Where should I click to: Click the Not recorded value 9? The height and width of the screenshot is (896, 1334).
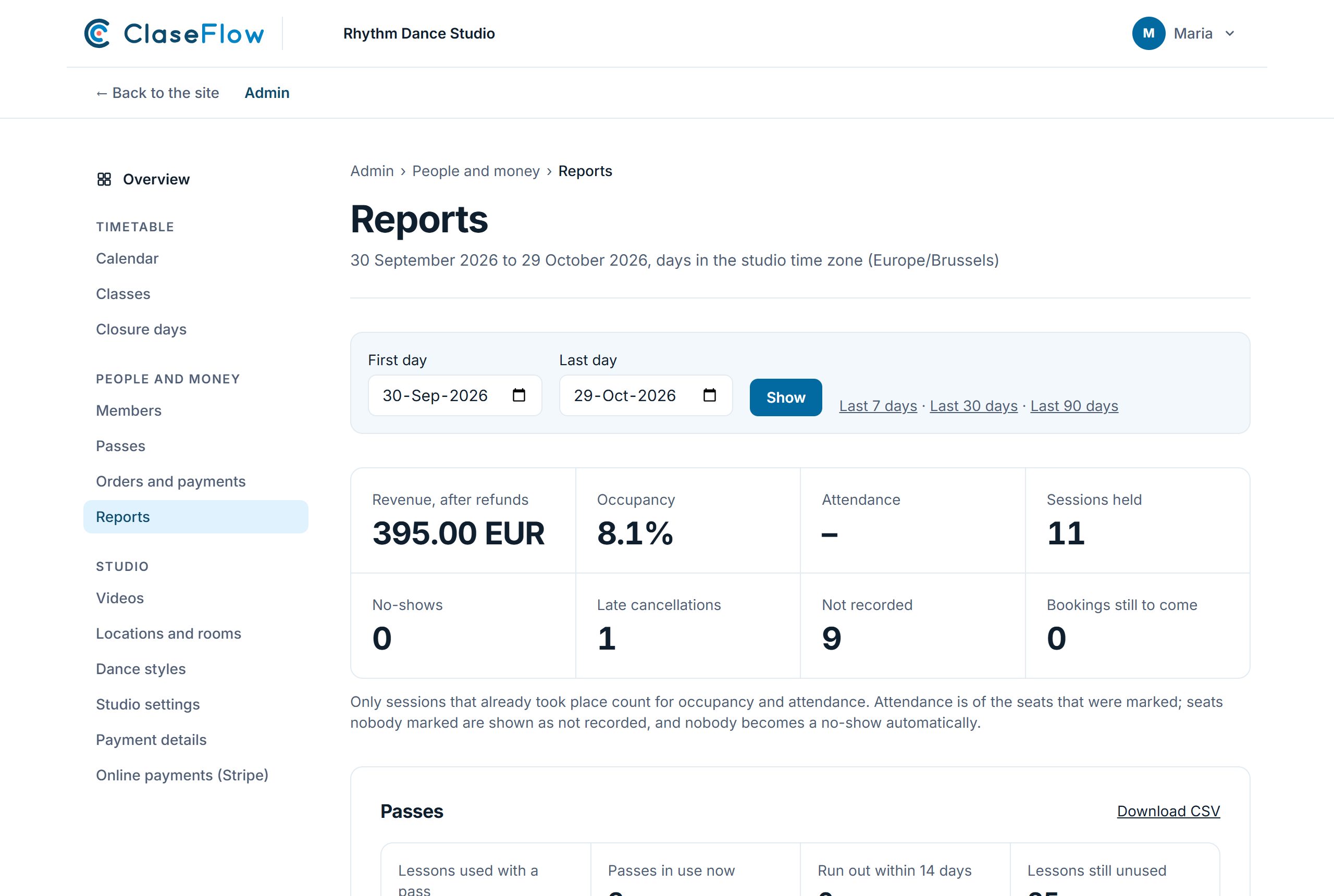coord(832,638)
